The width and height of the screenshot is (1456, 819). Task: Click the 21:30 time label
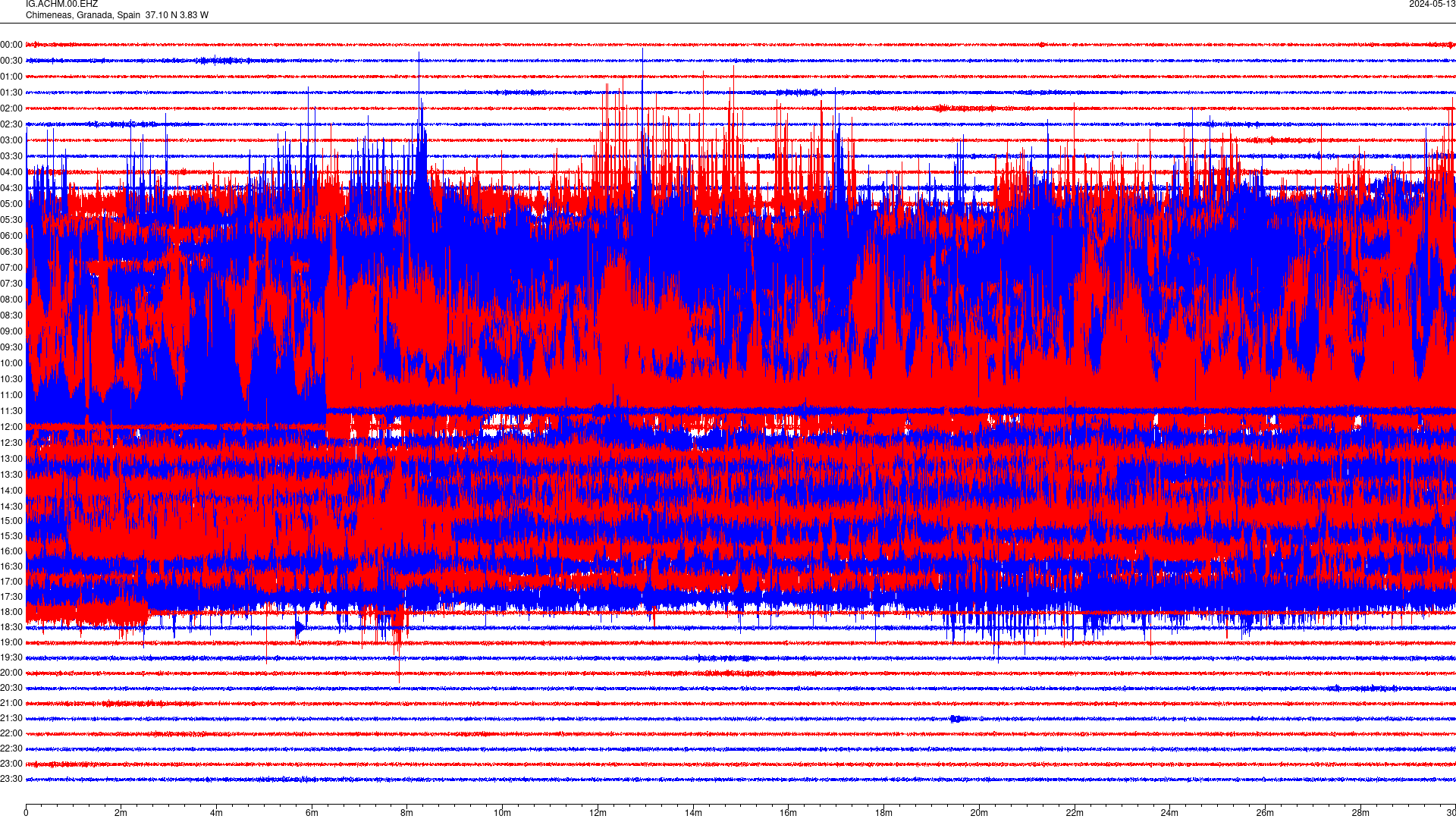11,718
